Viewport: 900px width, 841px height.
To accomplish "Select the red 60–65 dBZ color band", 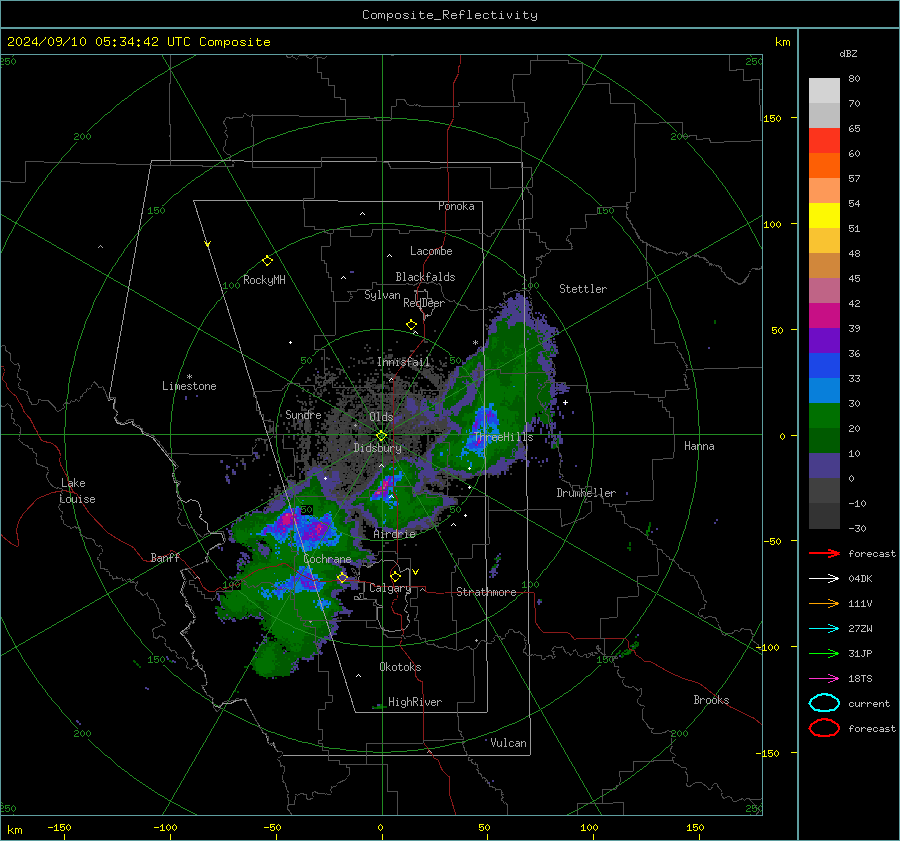I will point(824,141).
